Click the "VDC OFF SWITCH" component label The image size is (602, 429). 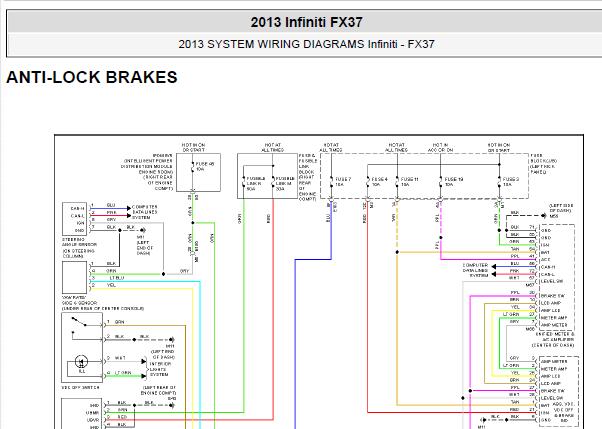(80, 388)
